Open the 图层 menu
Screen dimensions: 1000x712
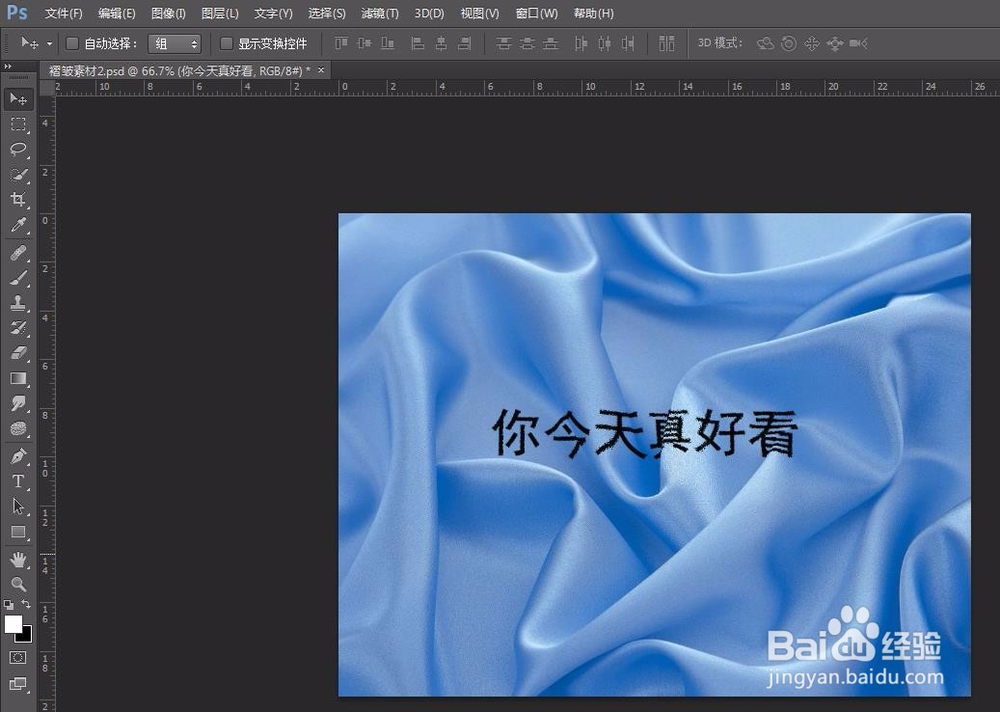pyautogui.click(x=219, y=13)
